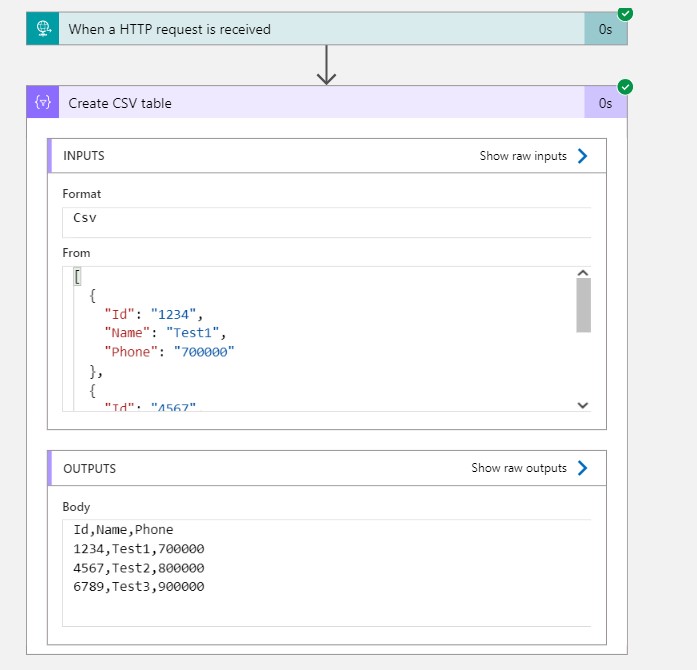Open raw inputs via the blue chevron
697x670 pixels.
(582, 156)
